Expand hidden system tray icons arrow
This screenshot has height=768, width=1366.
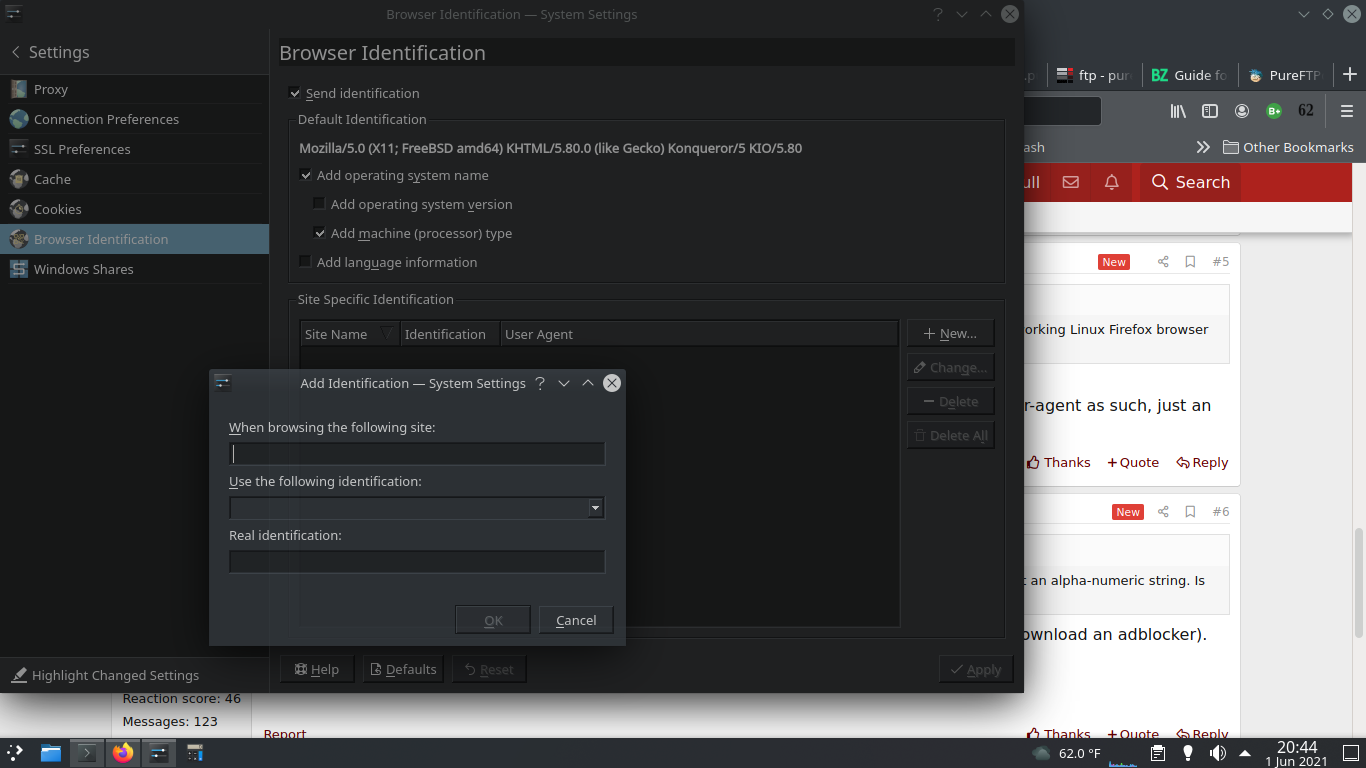[x=1245, y=753]
